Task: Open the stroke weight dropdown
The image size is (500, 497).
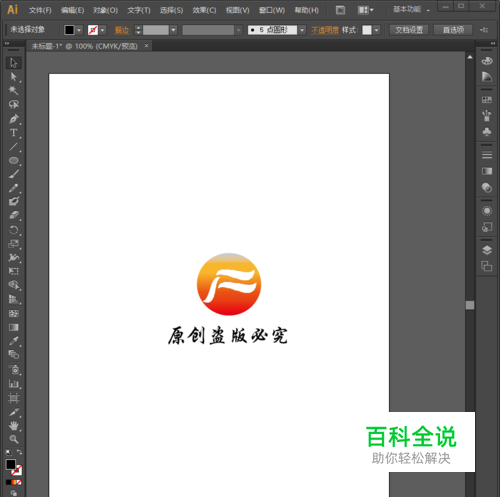Action: click(x=173, y=30)
